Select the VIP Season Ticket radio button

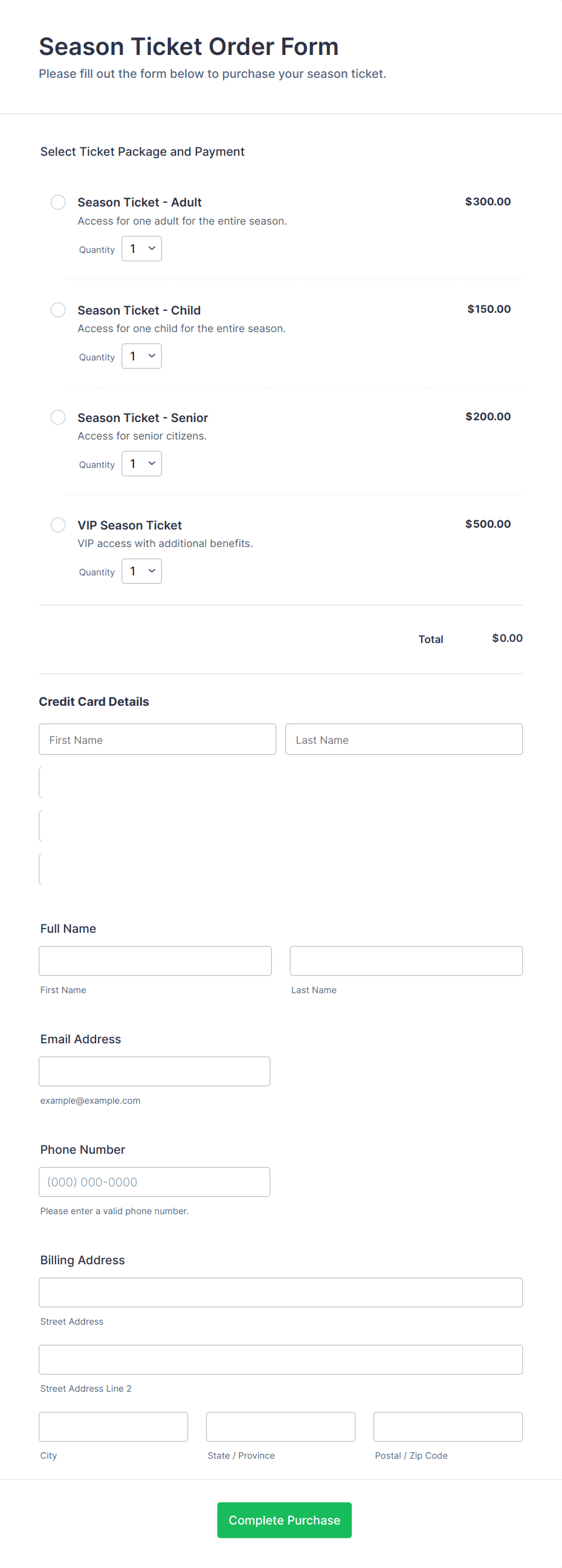(x=58, y=525)
